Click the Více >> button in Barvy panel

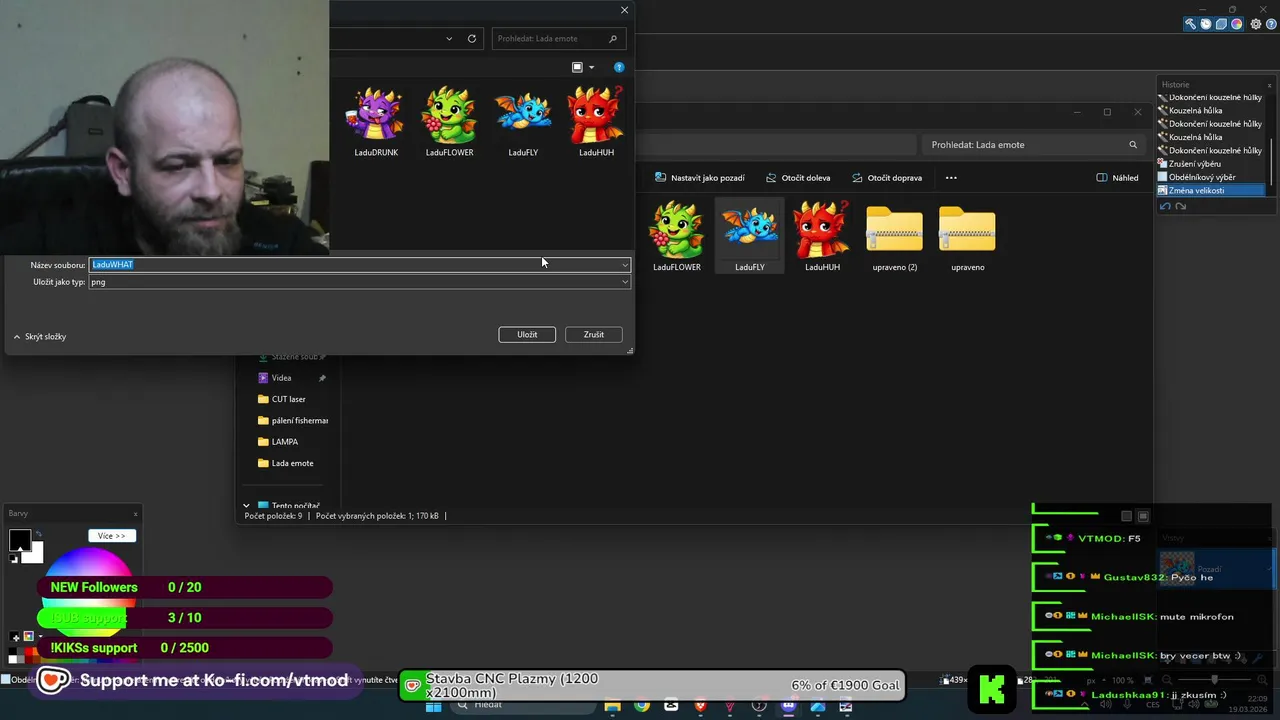pos(111,536)
